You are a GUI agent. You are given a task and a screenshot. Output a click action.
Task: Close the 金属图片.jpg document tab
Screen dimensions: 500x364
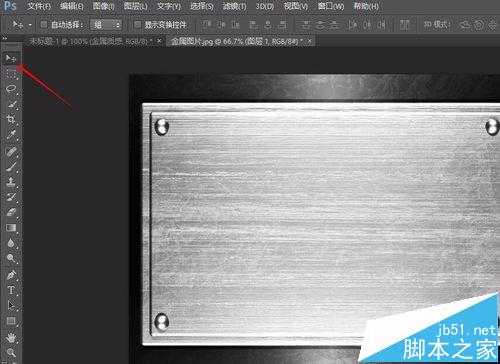coord(310,41)
